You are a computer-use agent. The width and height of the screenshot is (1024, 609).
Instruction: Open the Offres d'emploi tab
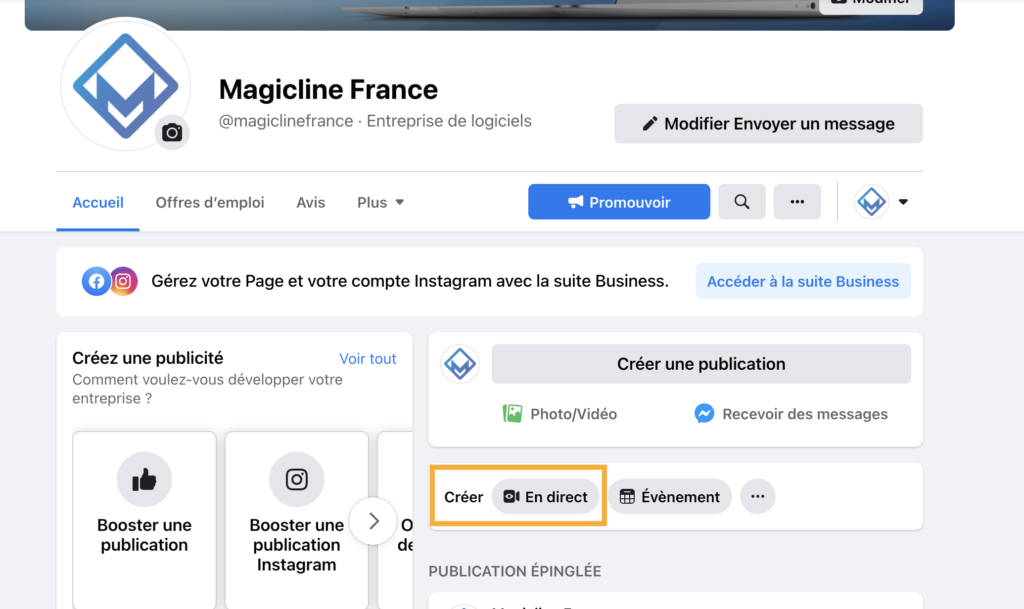tap(210, 202)
